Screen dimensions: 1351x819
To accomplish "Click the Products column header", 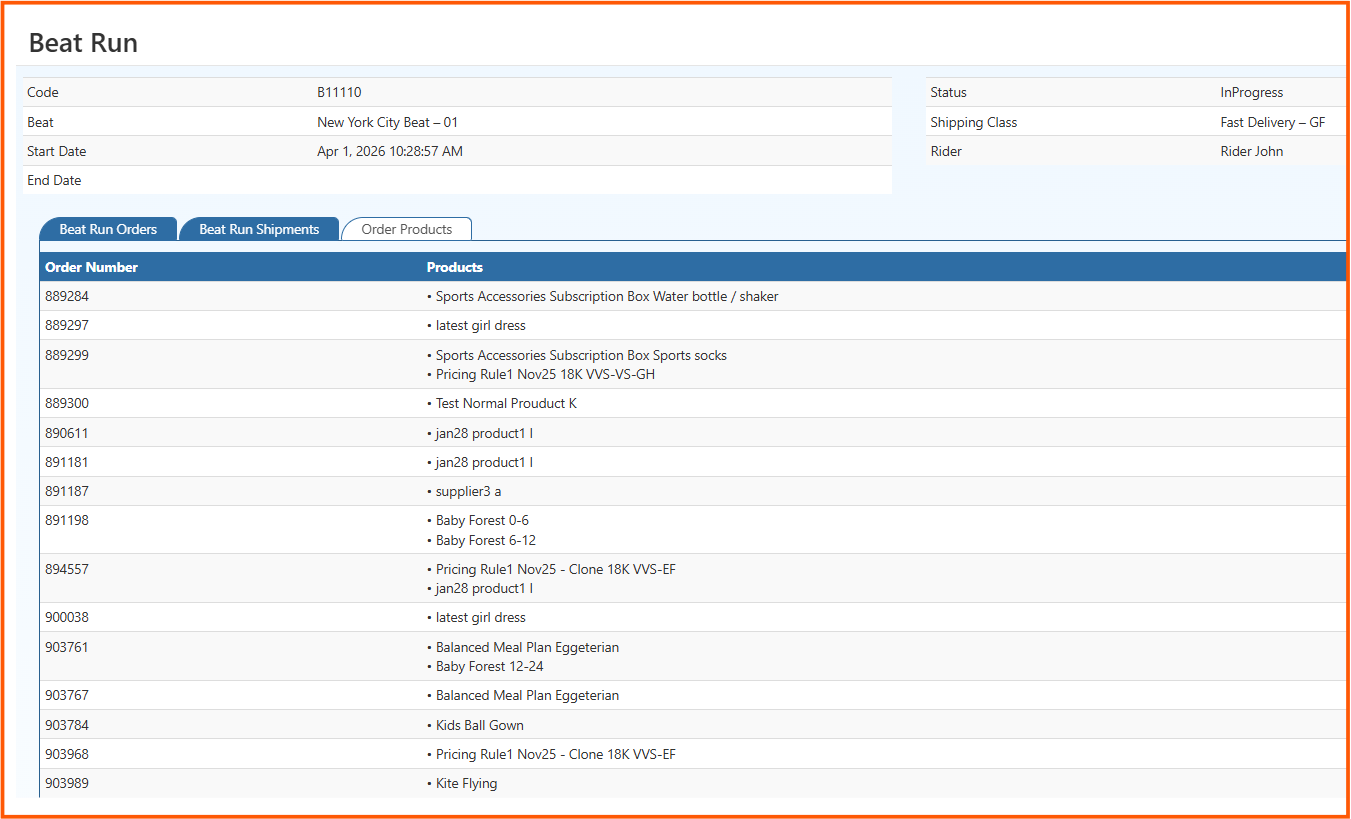I will pos(454,267).
